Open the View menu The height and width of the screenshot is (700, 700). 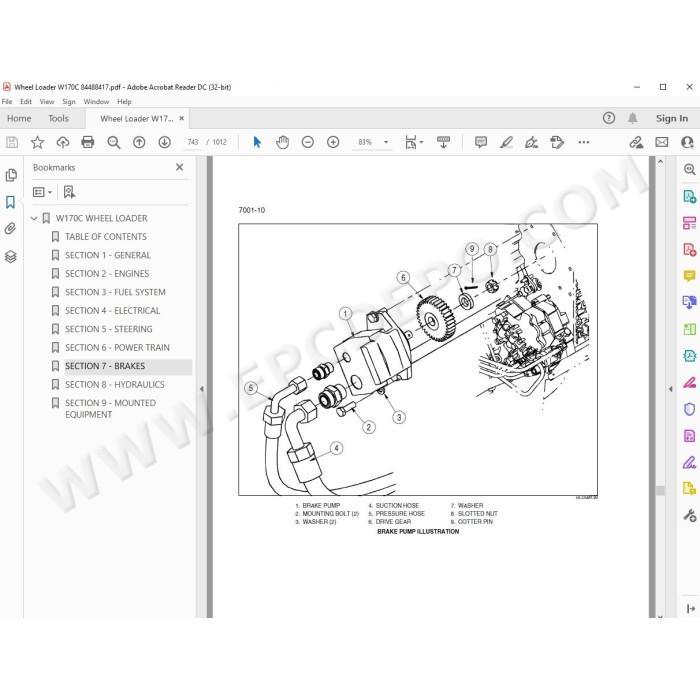47,102
